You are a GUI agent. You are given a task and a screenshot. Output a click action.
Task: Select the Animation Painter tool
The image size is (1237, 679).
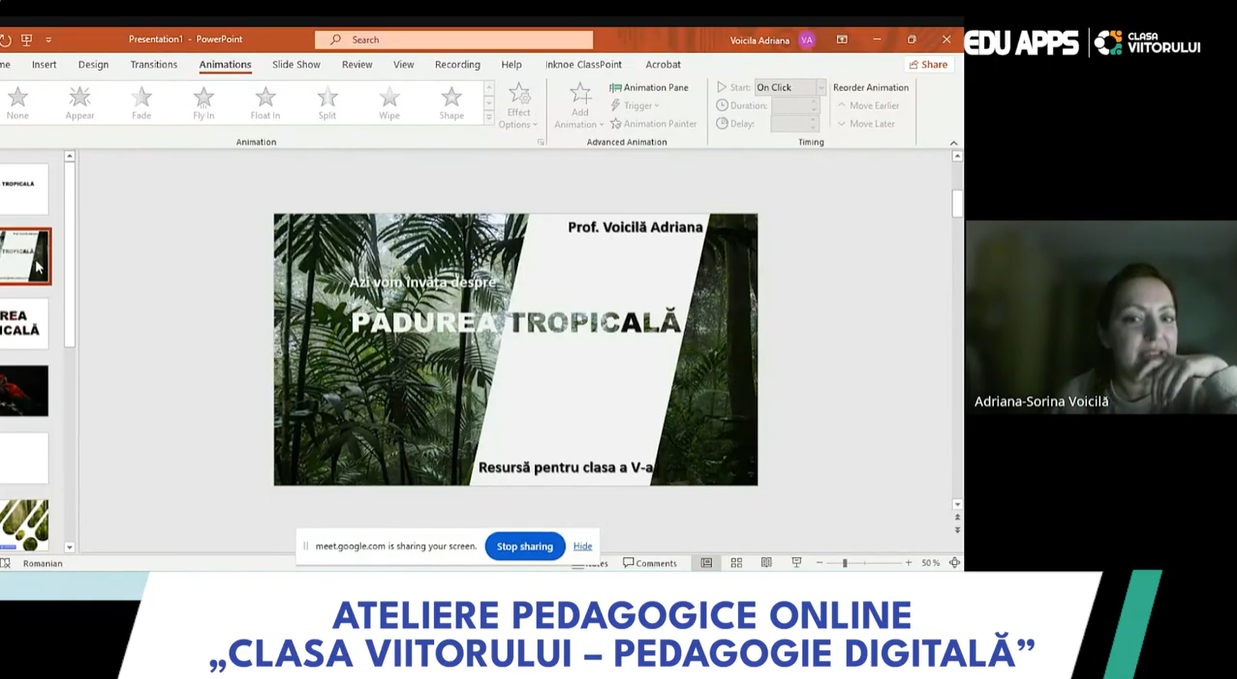[x=653, y=123]
